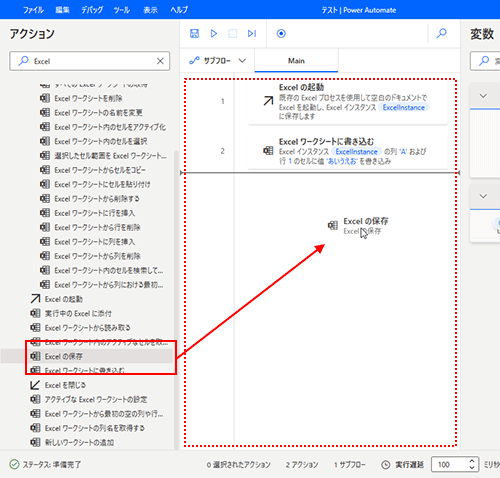Image resolution: width=500 pixels, height=478 pixels.
Task: Click the 新しいワークシートの追加 icon
Action: tap(35, 442)
